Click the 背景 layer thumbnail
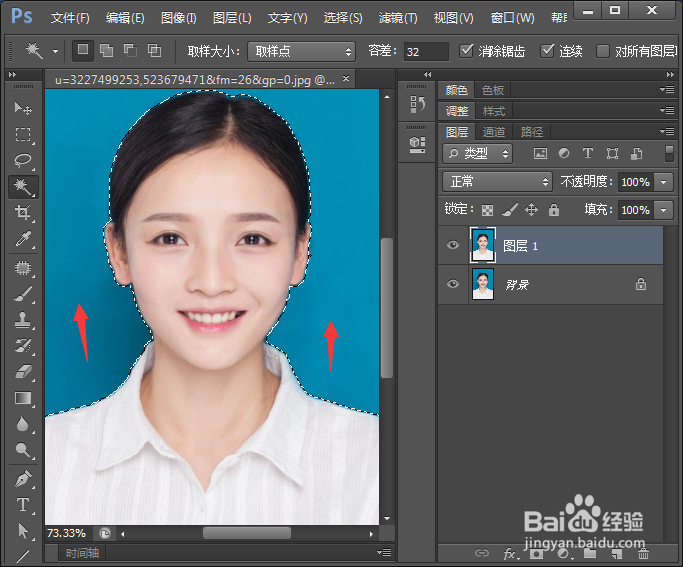 click(x=483, y=284)
